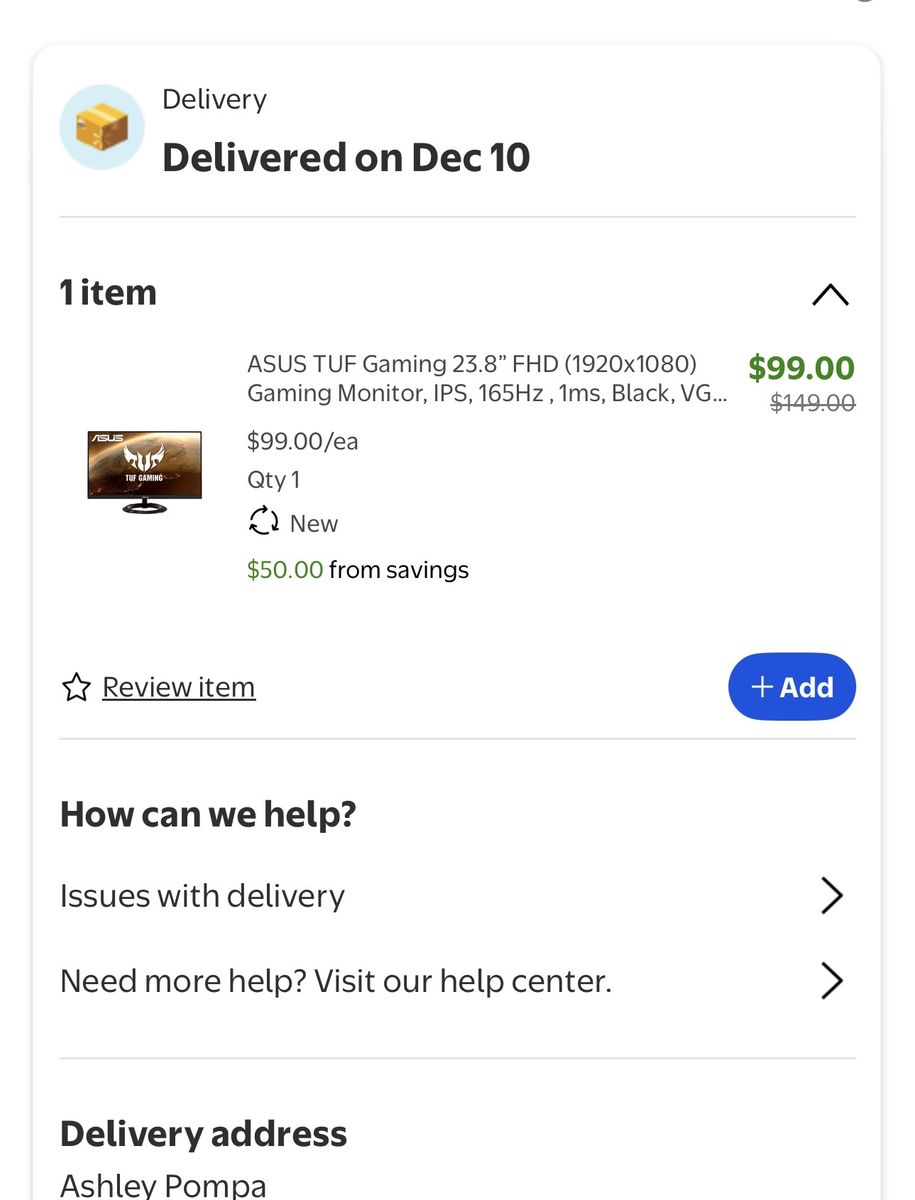Screen dimensions: 915x1200
Task: Click the $50.00 from savings text
Action: [x=358, y=570]
